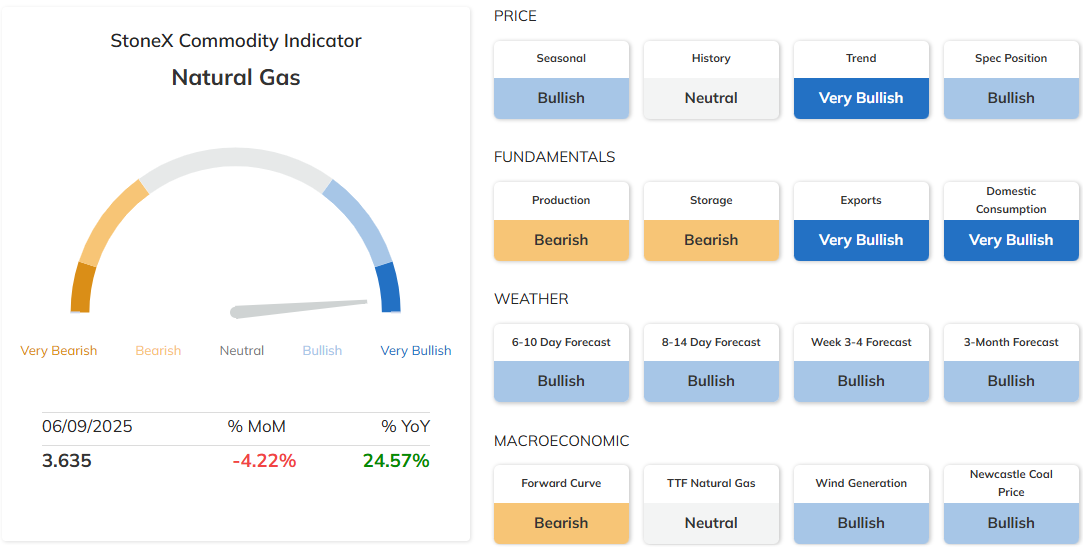Open the Forward Curve Bearish card
Viewport: 1083px width, 547px height.
pyautogui.click(x=561, y=504)
